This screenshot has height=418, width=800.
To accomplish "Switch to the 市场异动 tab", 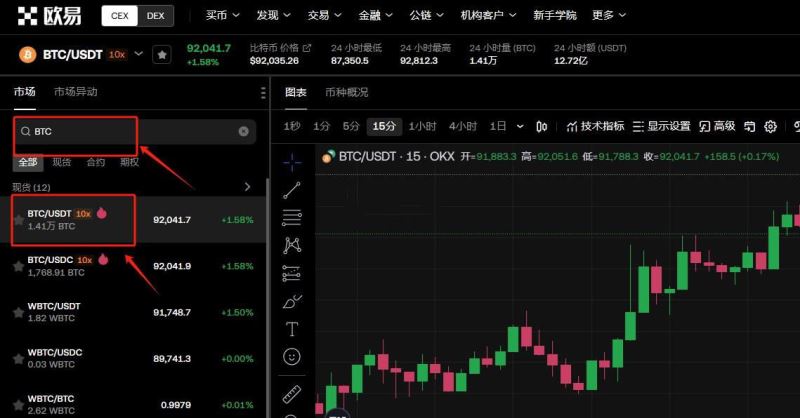I will pyautogui.click(x=76, y=92).
